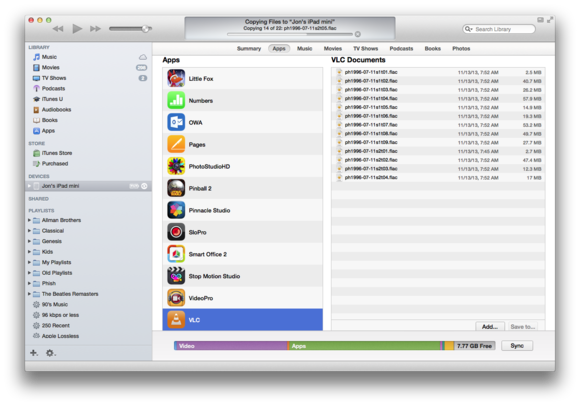
Task: Select the VLC app
Action: pos(242,320)
